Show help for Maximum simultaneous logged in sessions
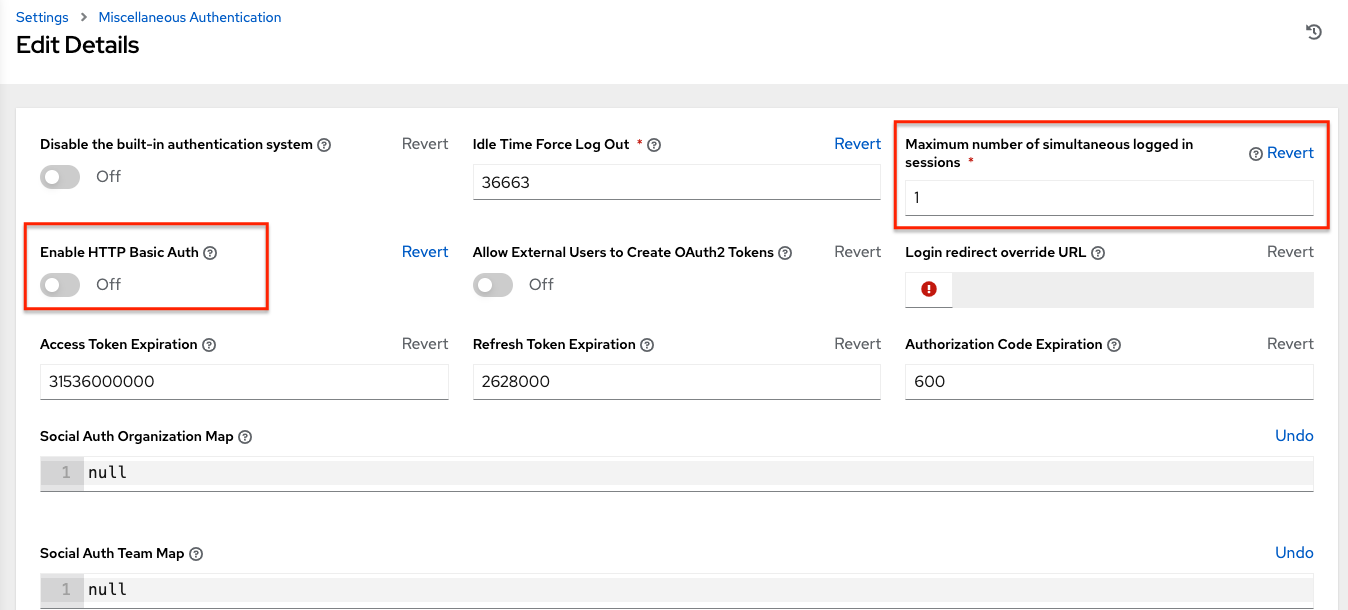 click(x=1255, y=154)
